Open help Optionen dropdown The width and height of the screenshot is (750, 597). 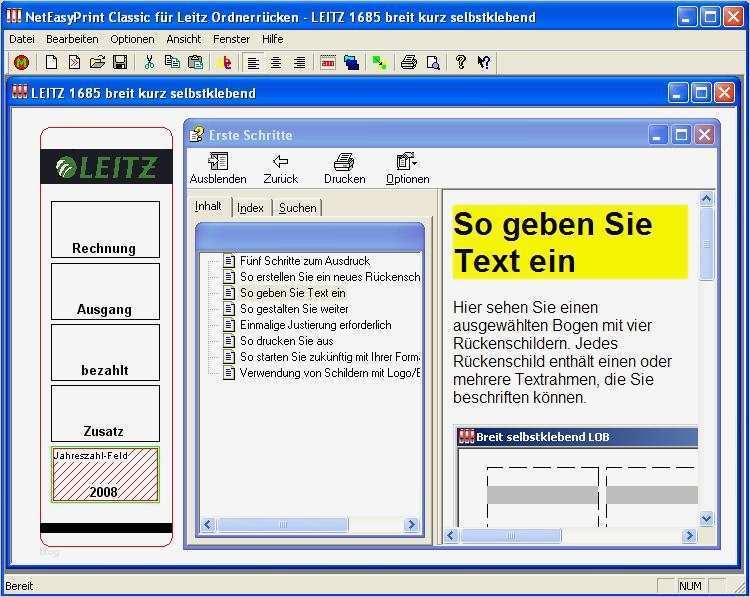tap(408, 168)
